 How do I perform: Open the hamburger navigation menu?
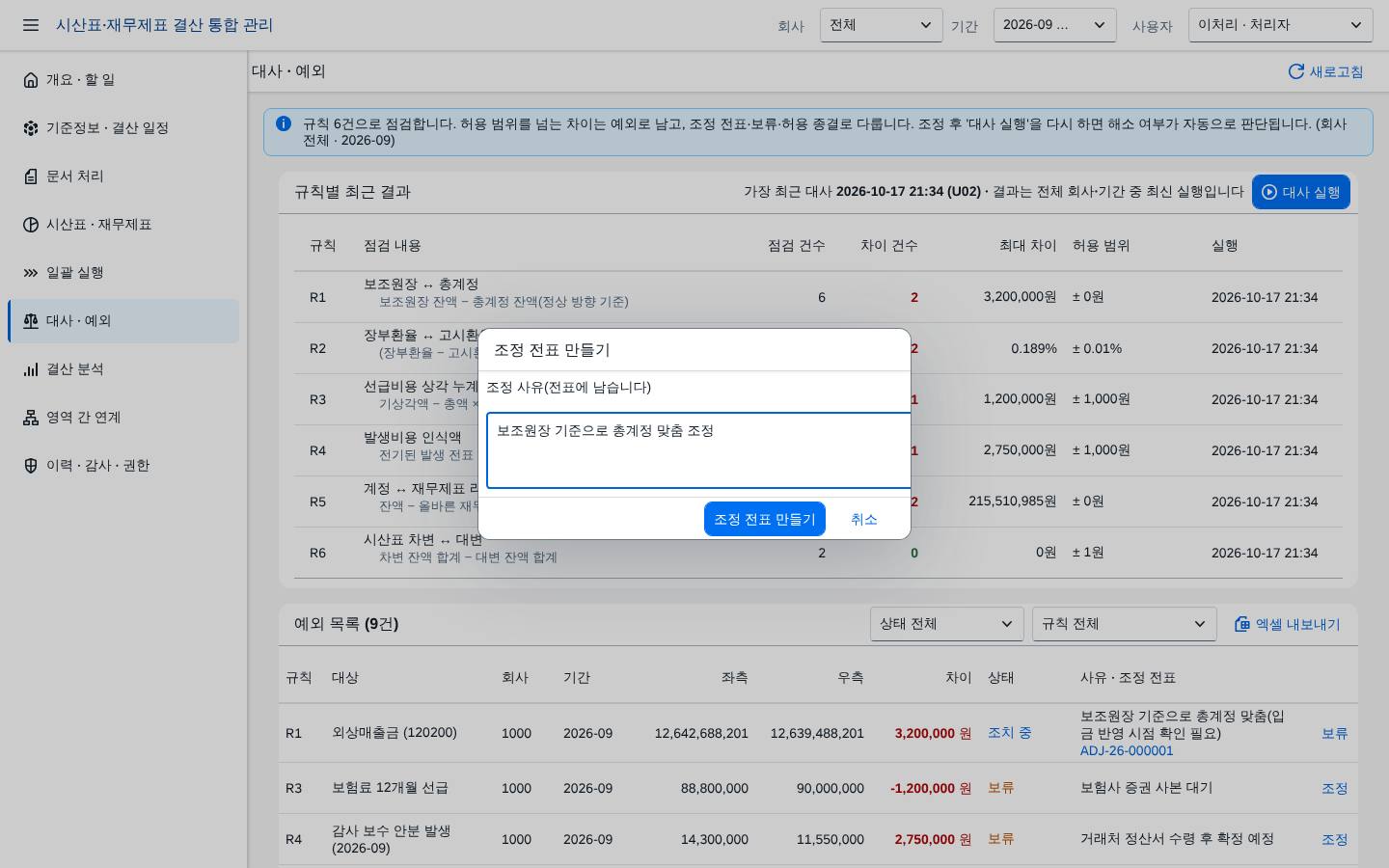31,25
